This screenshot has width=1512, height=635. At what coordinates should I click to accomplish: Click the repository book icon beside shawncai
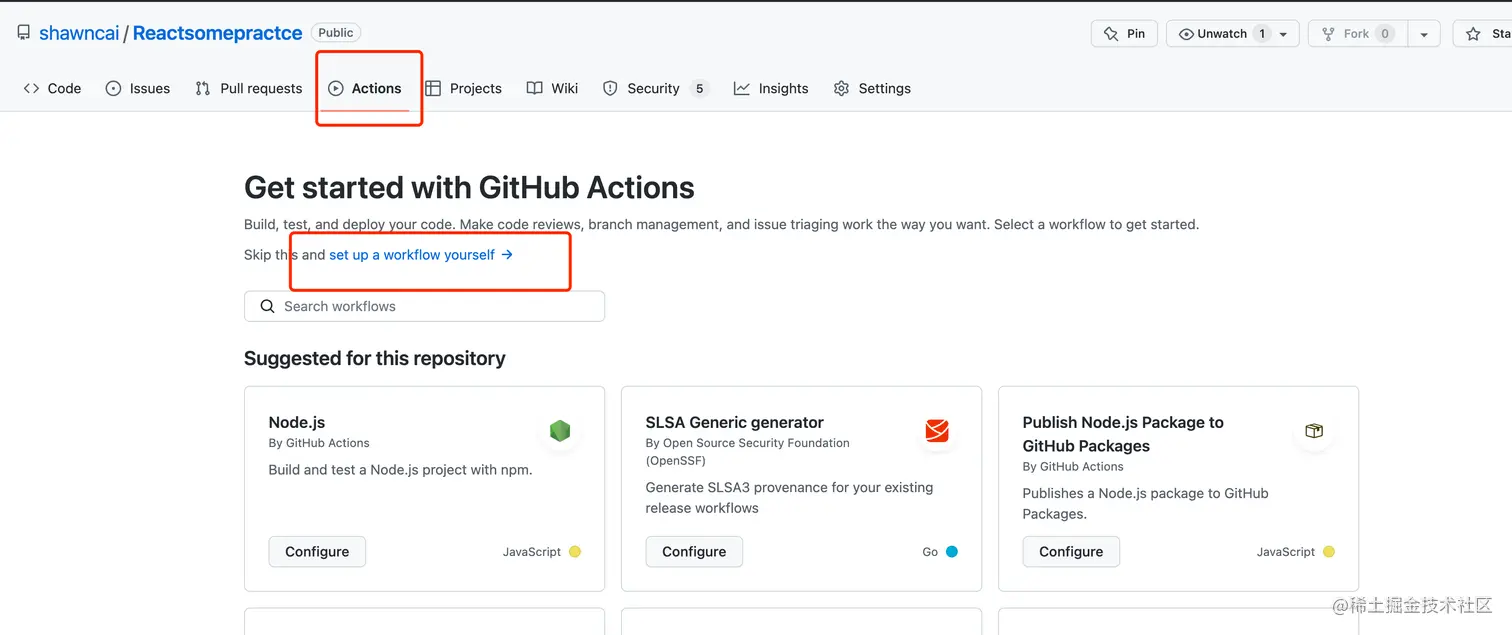click(24, 33)
